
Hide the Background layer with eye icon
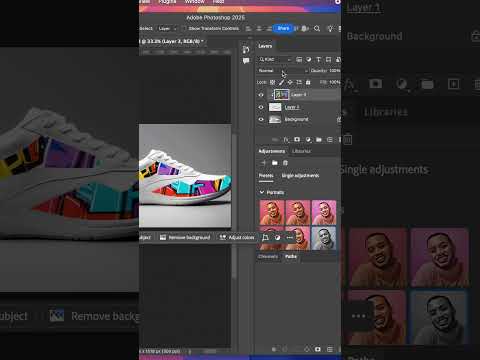coord(261,119)
